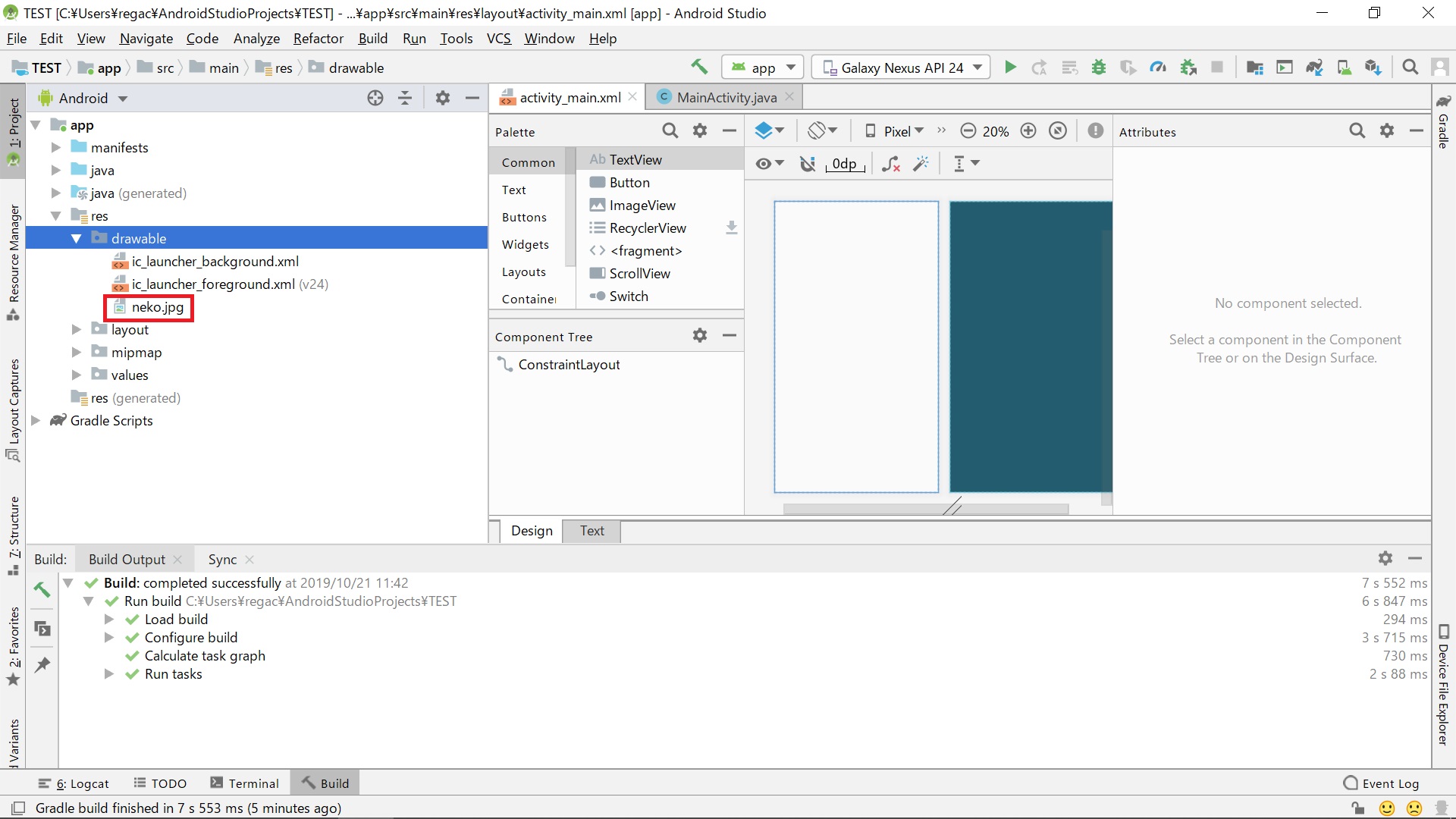1456x819 pixels.
Task: Click the Make Project hammer icon
Action: click(699, 67)
